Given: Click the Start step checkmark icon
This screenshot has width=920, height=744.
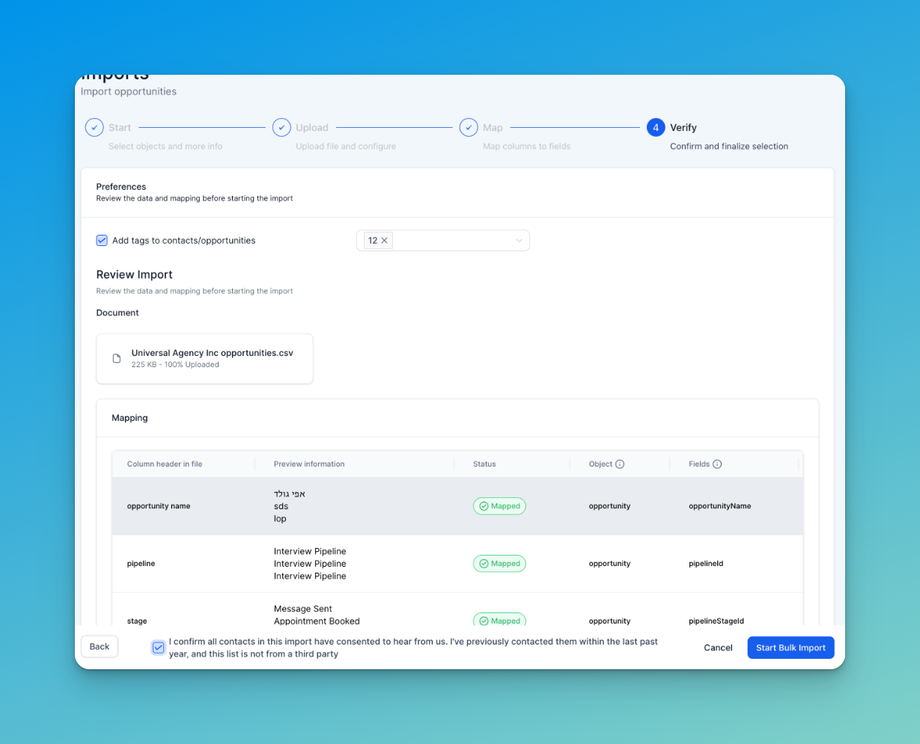Looking at the screenshot, I should pyautogui.click(x=94, y=127).
